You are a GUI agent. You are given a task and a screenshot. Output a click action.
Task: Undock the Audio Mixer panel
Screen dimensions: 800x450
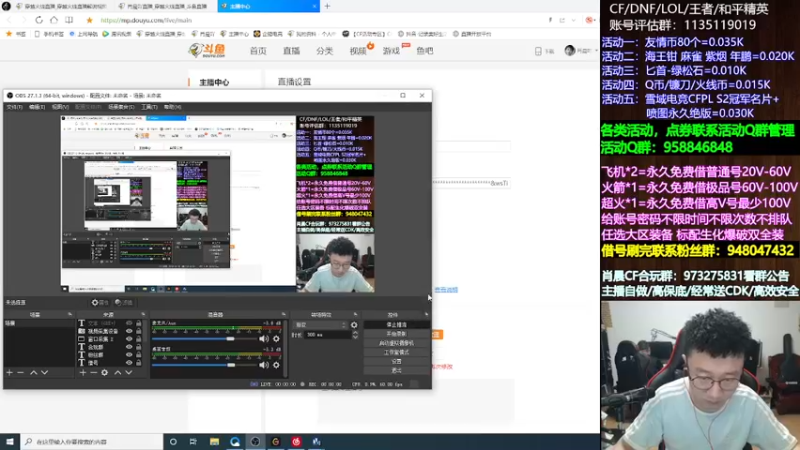coord(283,314)
